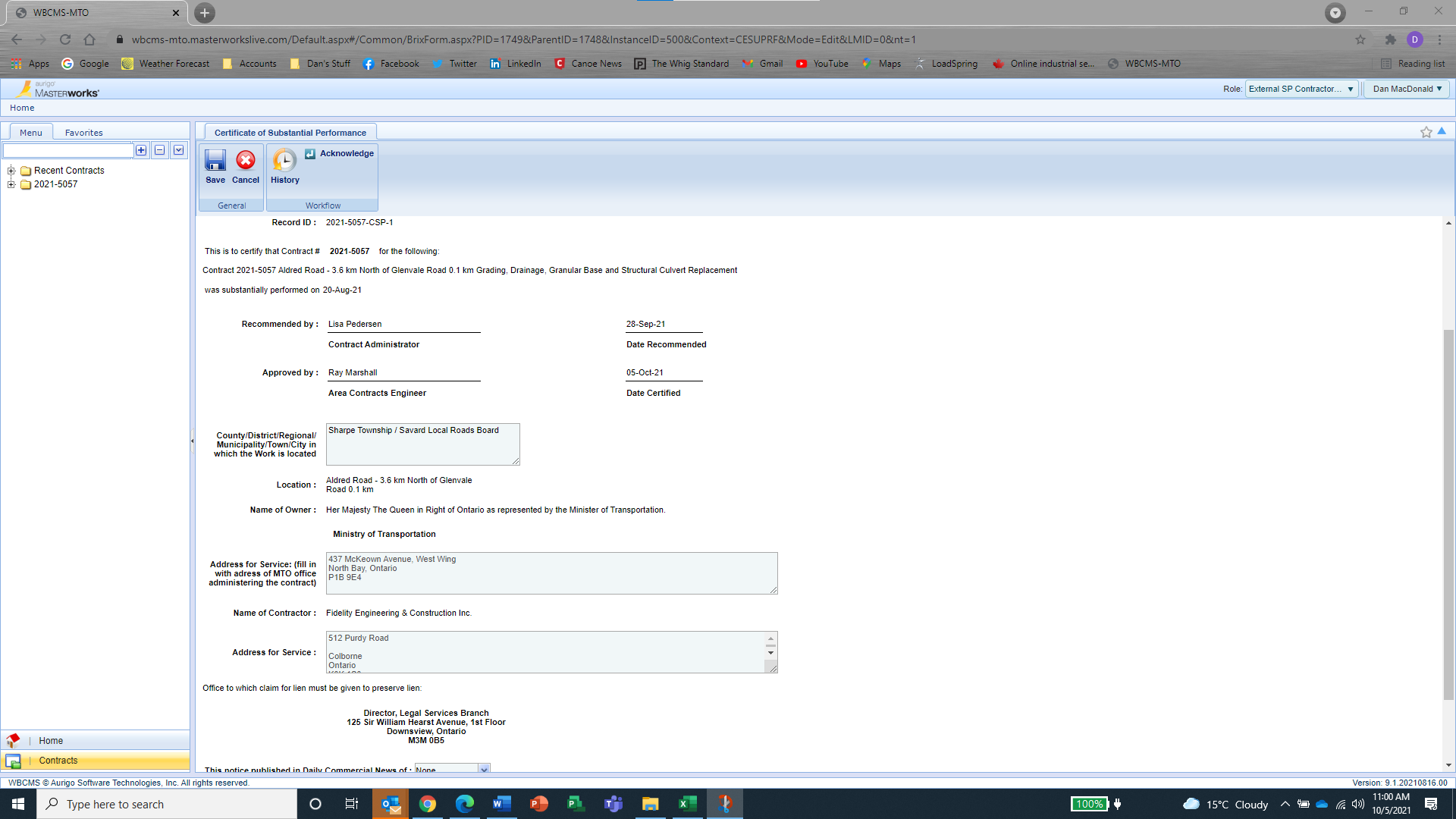Save the certificate form
1456x819 pixels.
(215, 167)
